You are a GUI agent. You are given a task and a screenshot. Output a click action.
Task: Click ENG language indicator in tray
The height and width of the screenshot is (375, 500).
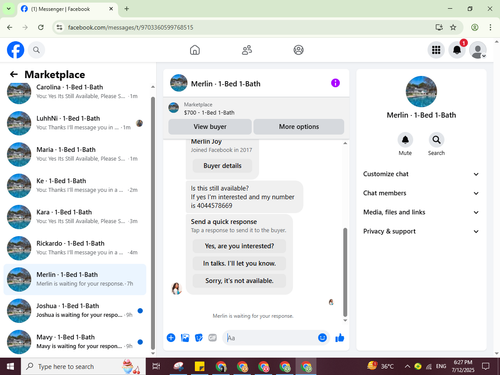pyautogui.click(x=441, y=366)
